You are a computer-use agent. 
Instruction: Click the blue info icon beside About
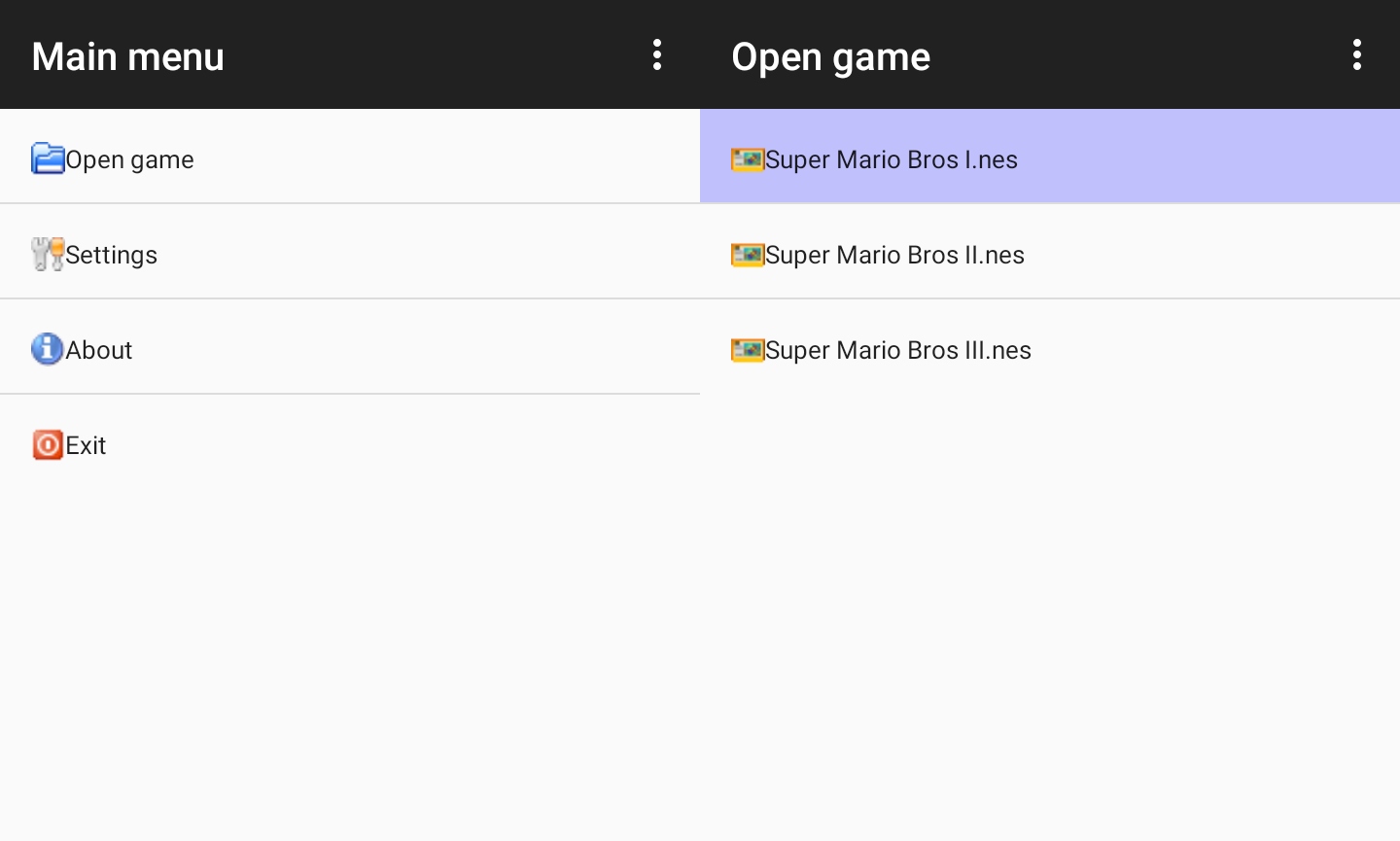(x=48, y=348)
